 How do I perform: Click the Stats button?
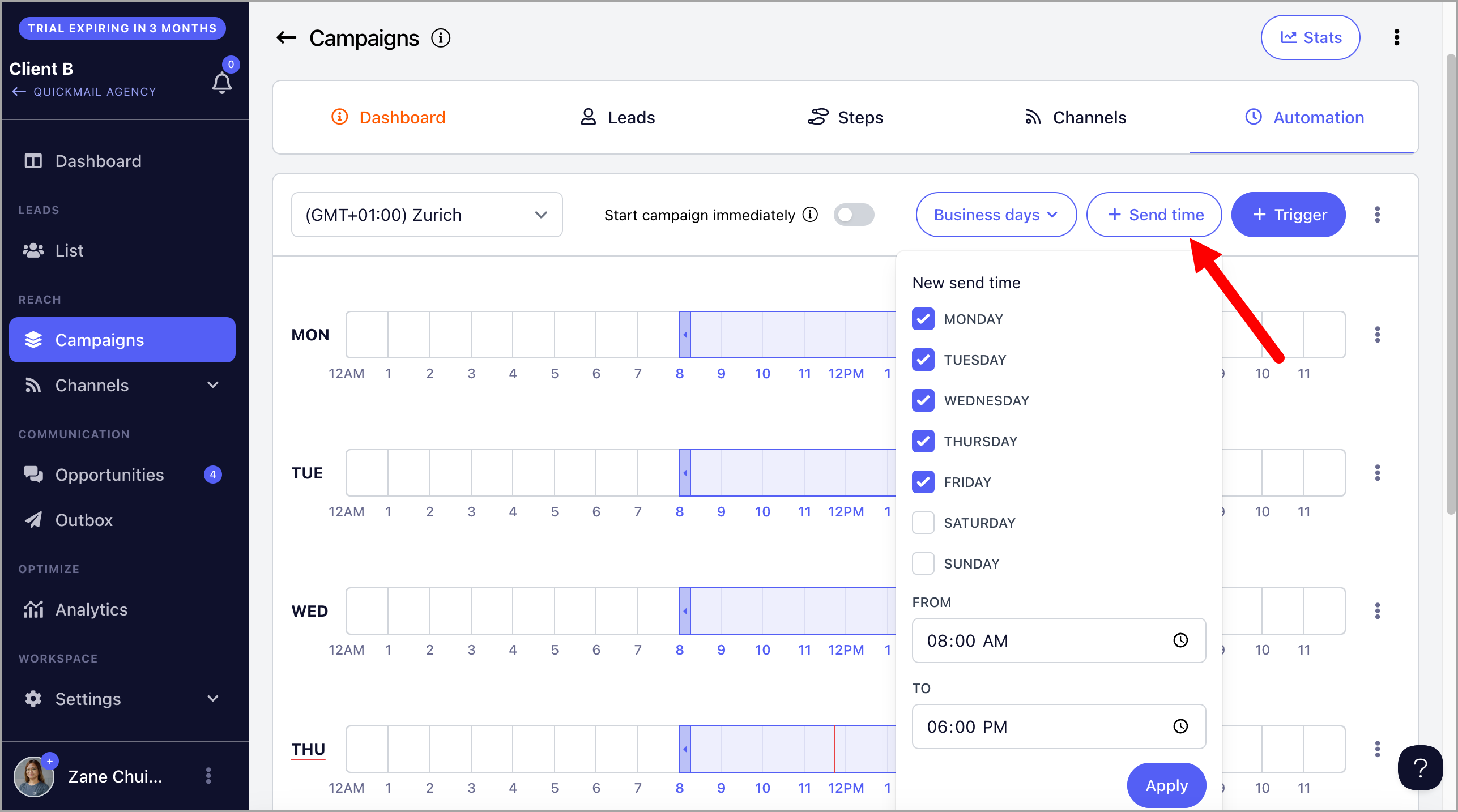tap(1310, 37)
